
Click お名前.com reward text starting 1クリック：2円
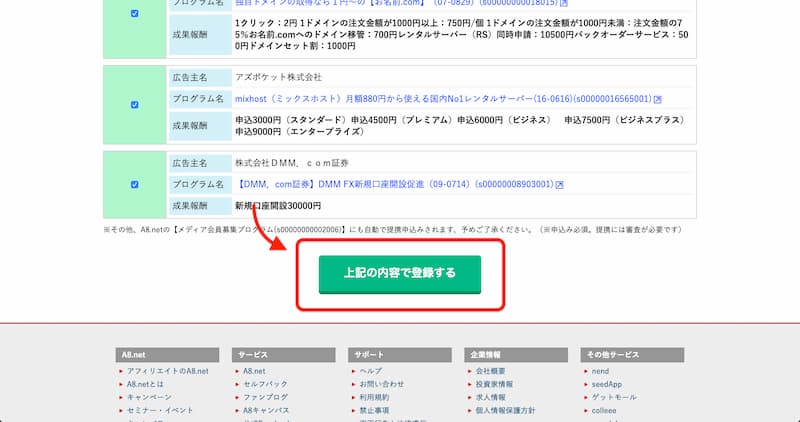click(462, 34)
